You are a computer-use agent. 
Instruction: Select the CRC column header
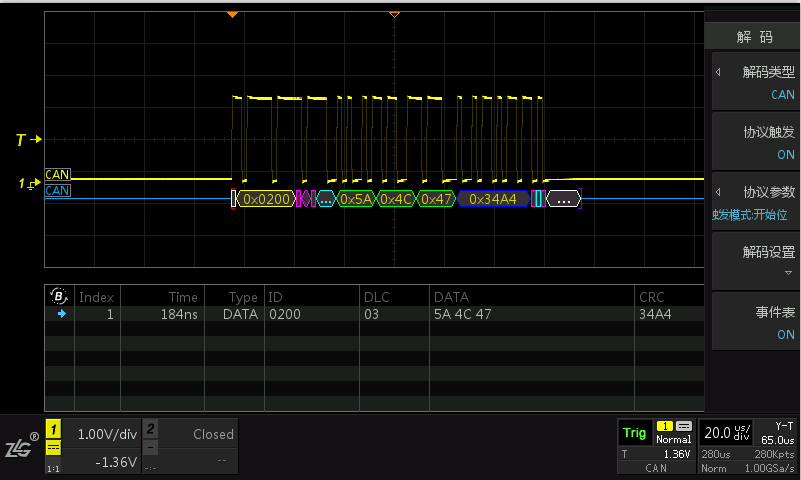point(652,297)
